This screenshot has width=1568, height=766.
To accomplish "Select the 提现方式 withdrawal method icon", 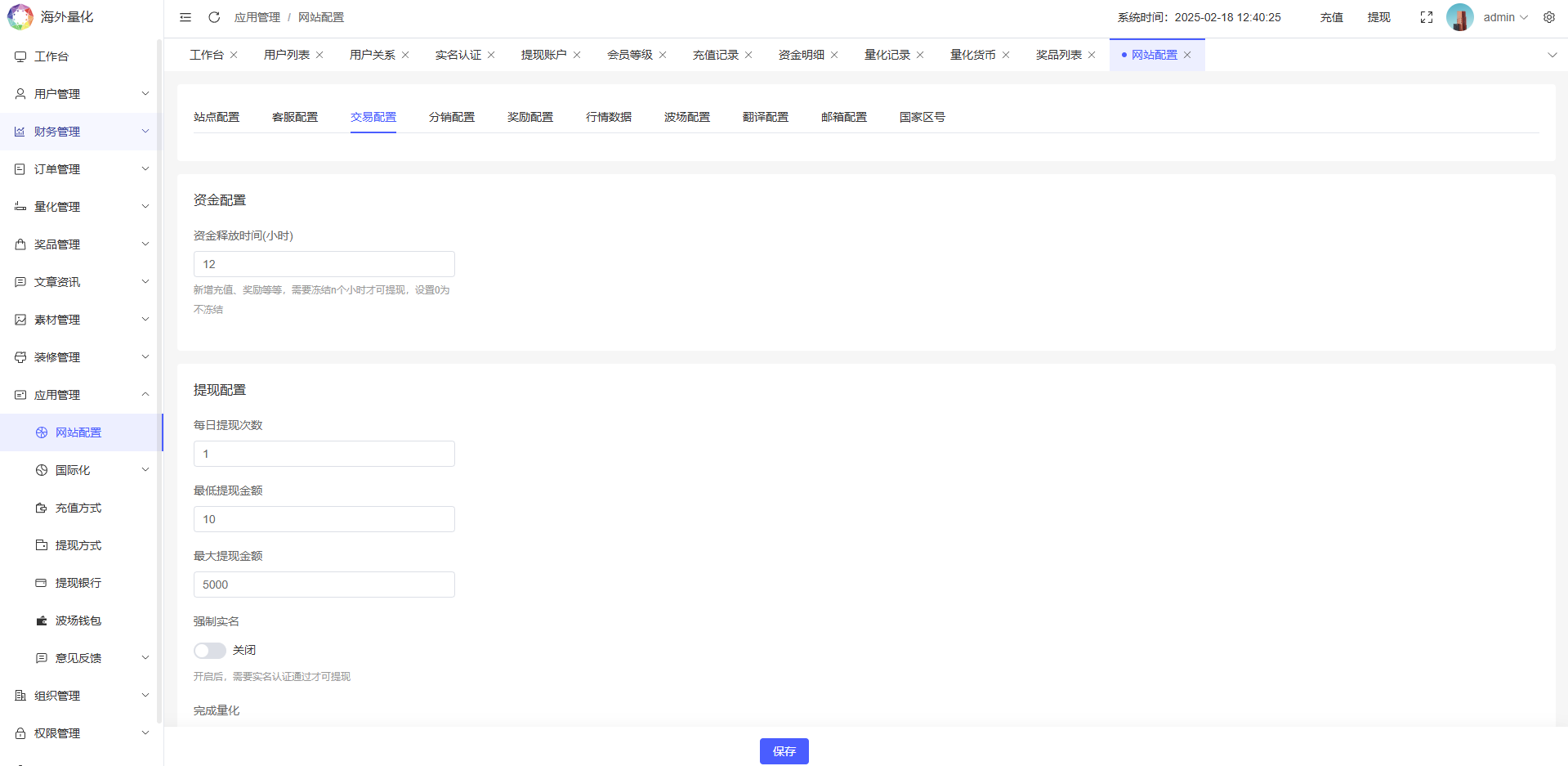I will (x=41, y=545).
